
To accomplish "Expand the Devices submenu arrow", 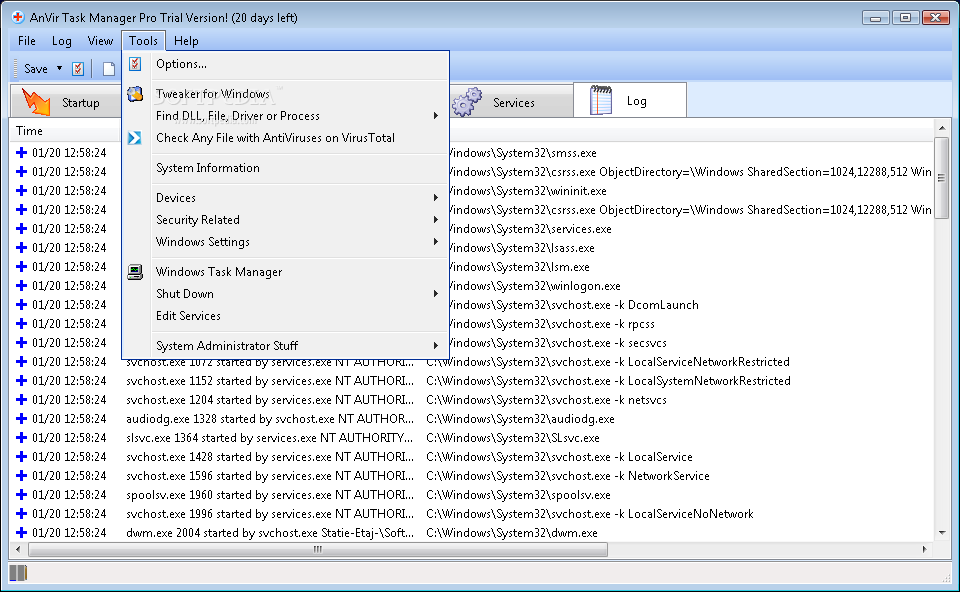I will (x=435, y=198).
